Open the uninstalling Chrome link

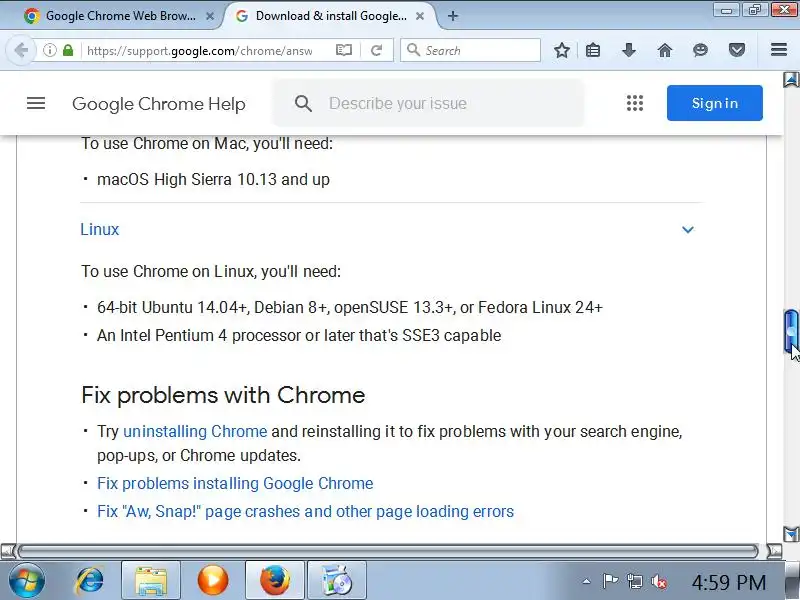195,431
